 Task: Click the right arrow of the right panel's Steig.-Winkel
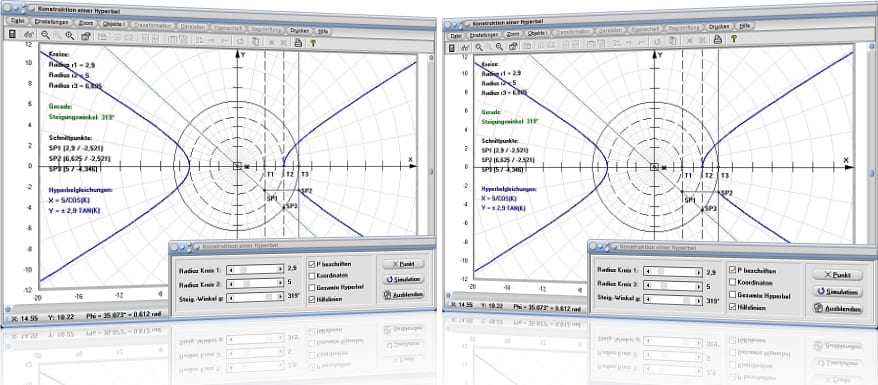(x=699, y=300)
